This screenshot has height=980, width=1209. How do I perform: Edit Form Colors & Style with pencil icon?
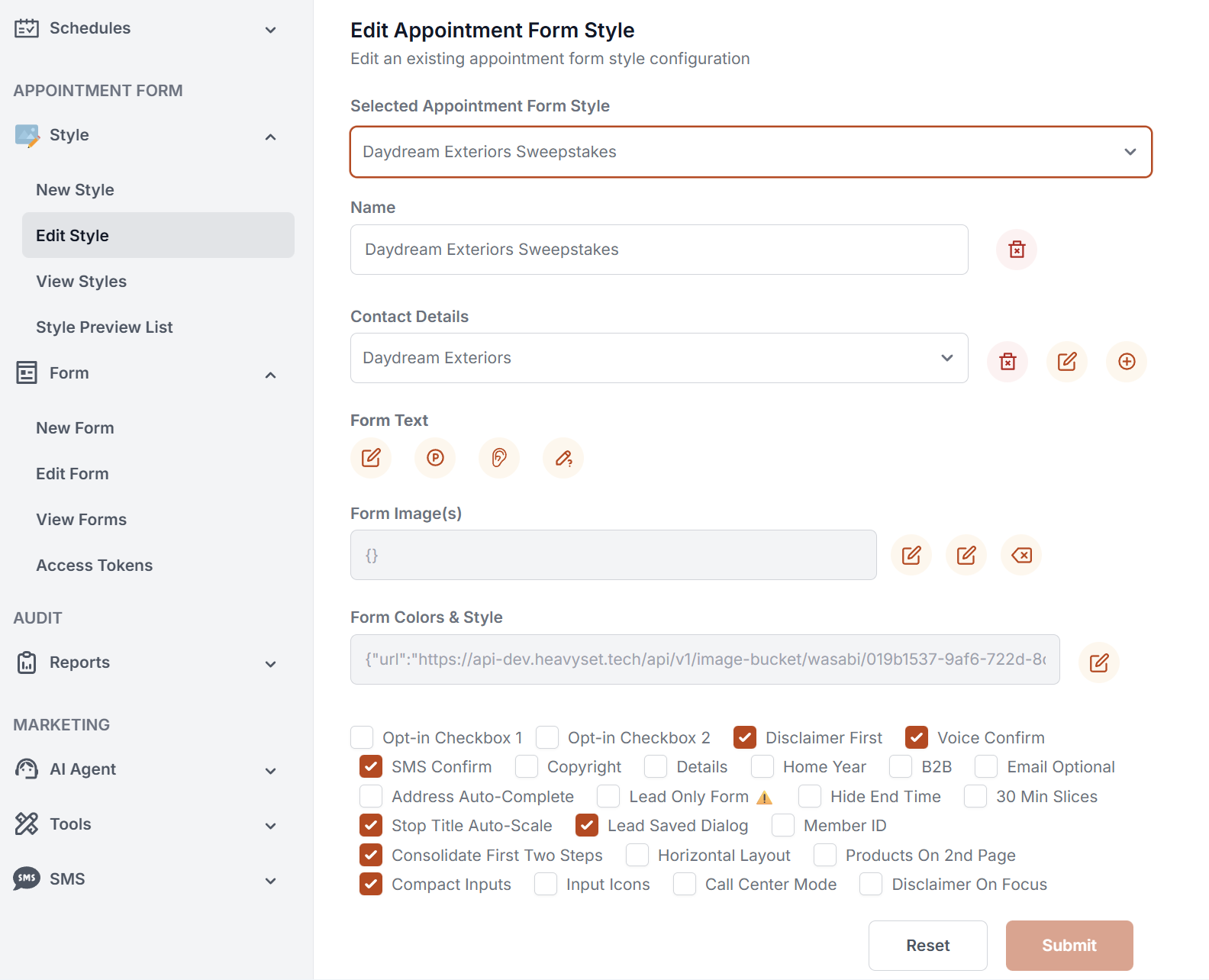click(1099, 662)
